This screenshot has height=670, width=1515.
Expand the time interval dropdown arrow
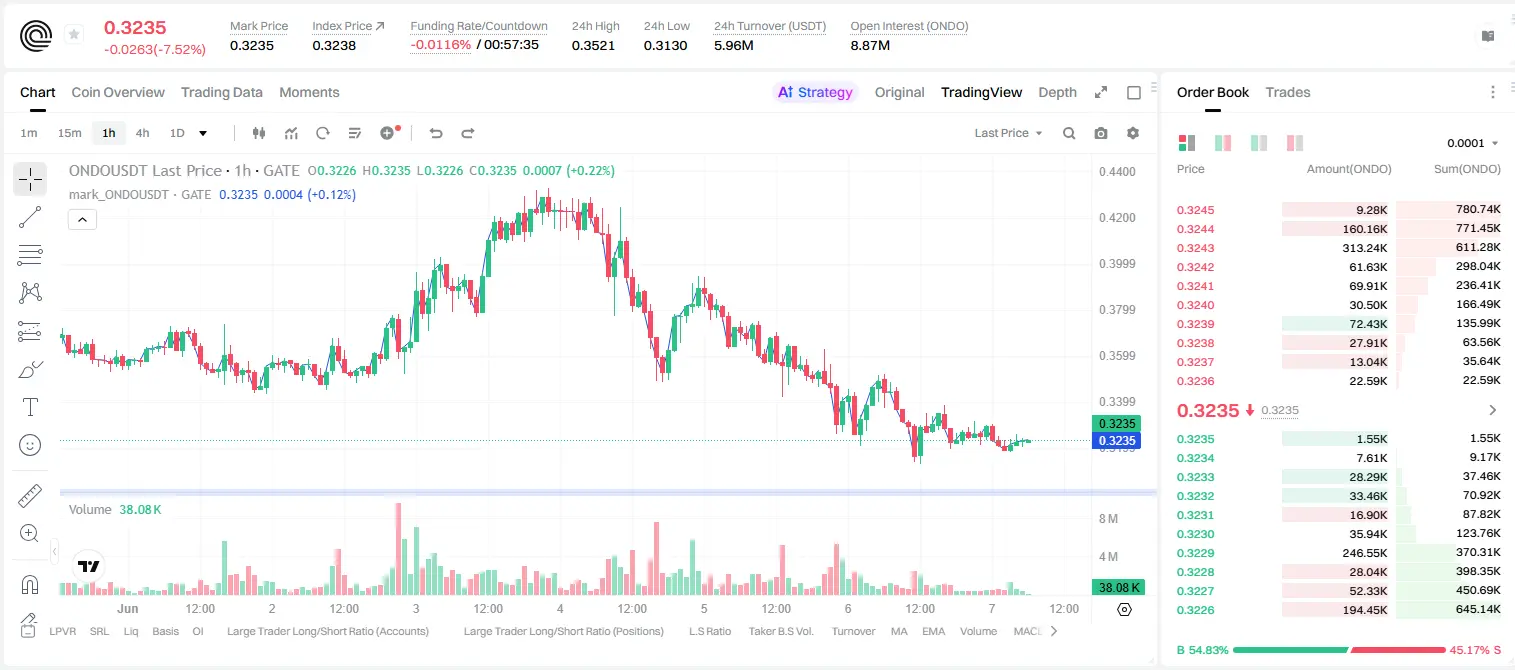click(x=203, y=133)
